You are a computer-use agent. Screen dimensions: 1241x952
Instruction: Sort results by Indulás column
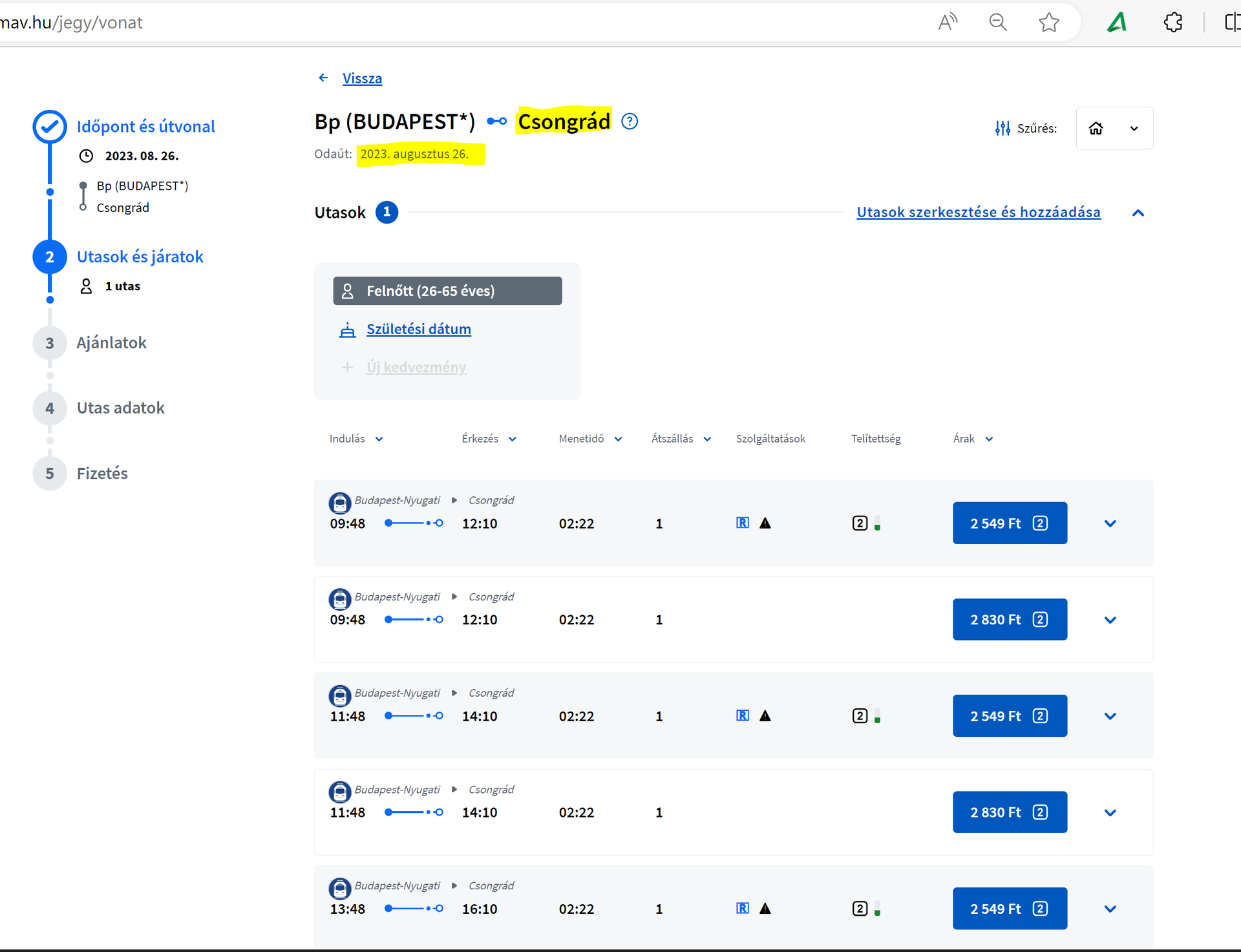(356, 439)
